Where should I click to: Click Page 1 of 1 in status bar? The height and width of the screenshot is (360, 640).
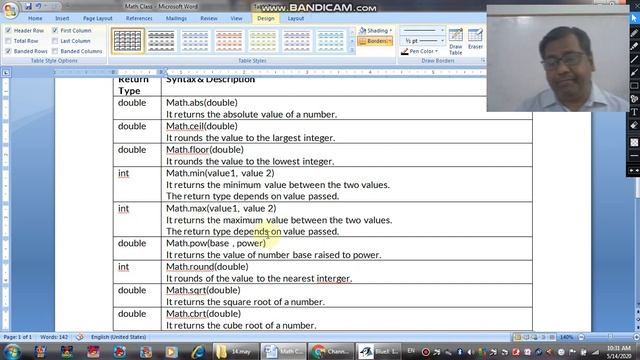tap(18, 337)
